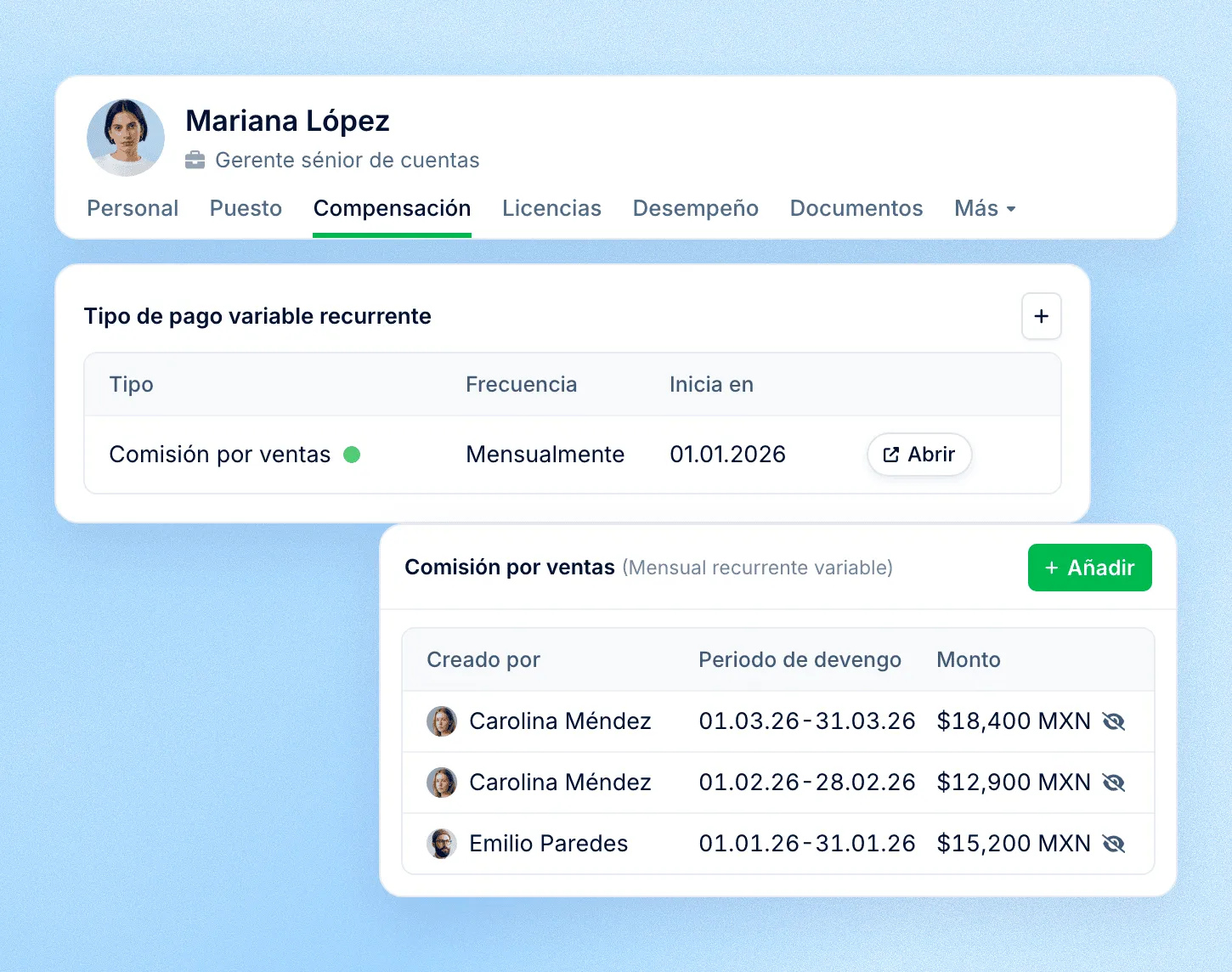Image resolution: width=1232 pixels, height=972 pixels.
Task: Switch to the Personal tab
Action: point(133,208)
